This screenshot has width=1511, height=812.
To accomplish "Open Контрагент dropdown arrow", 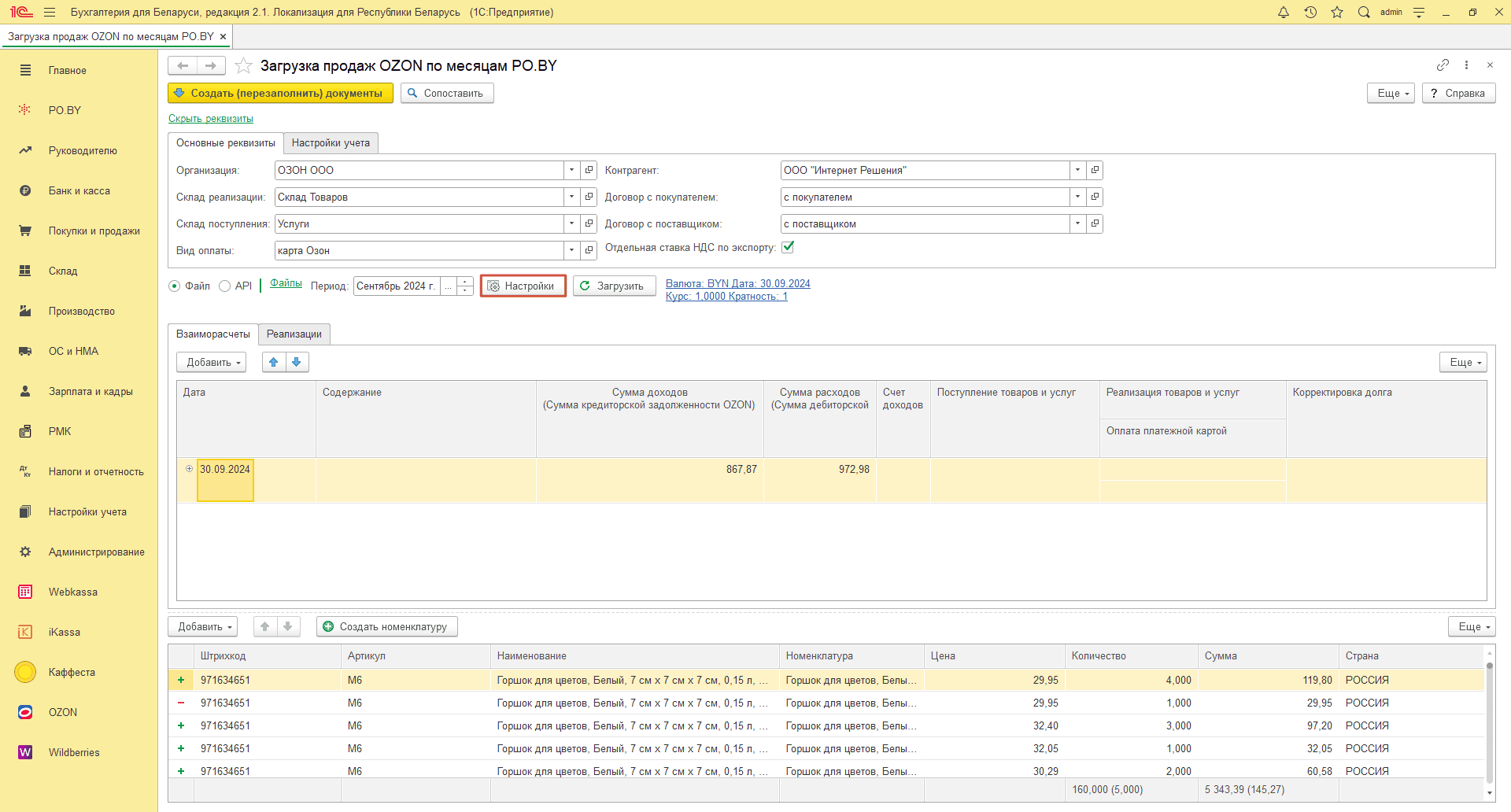I will point(1078,170).
